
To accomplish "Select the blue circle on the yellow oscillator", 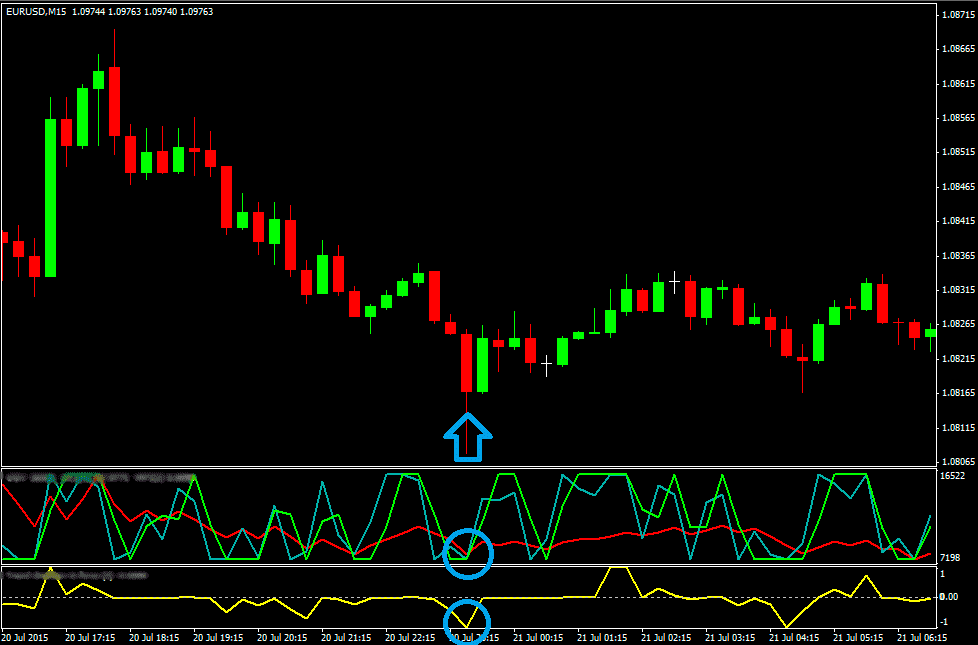I will point(467,622).
